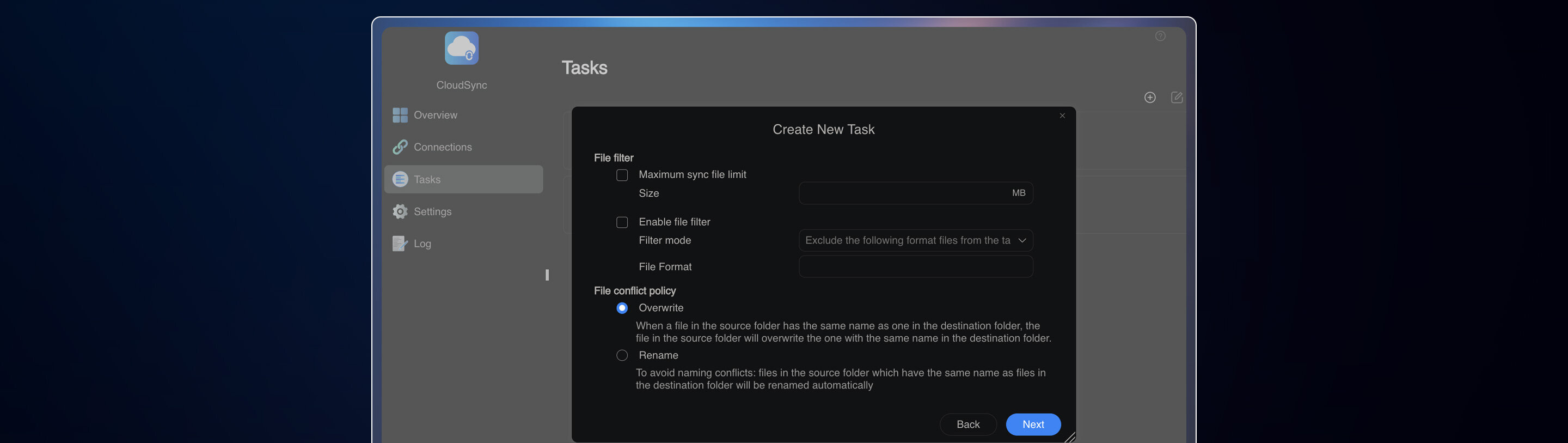The width and height of the screenshot is (1568, 443).
Task: Click the Tasks page heading
Action: pyautogui.click(x=584, y=68)
